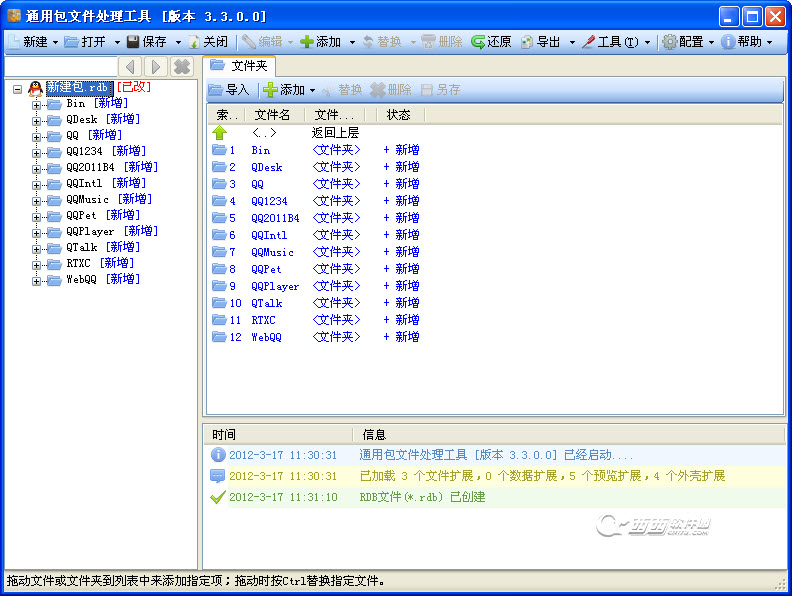Viewport: 792px width, 596px height.
Task: Click the 配置 (Settings) gear icon
Action: click(x=669, y=42)
